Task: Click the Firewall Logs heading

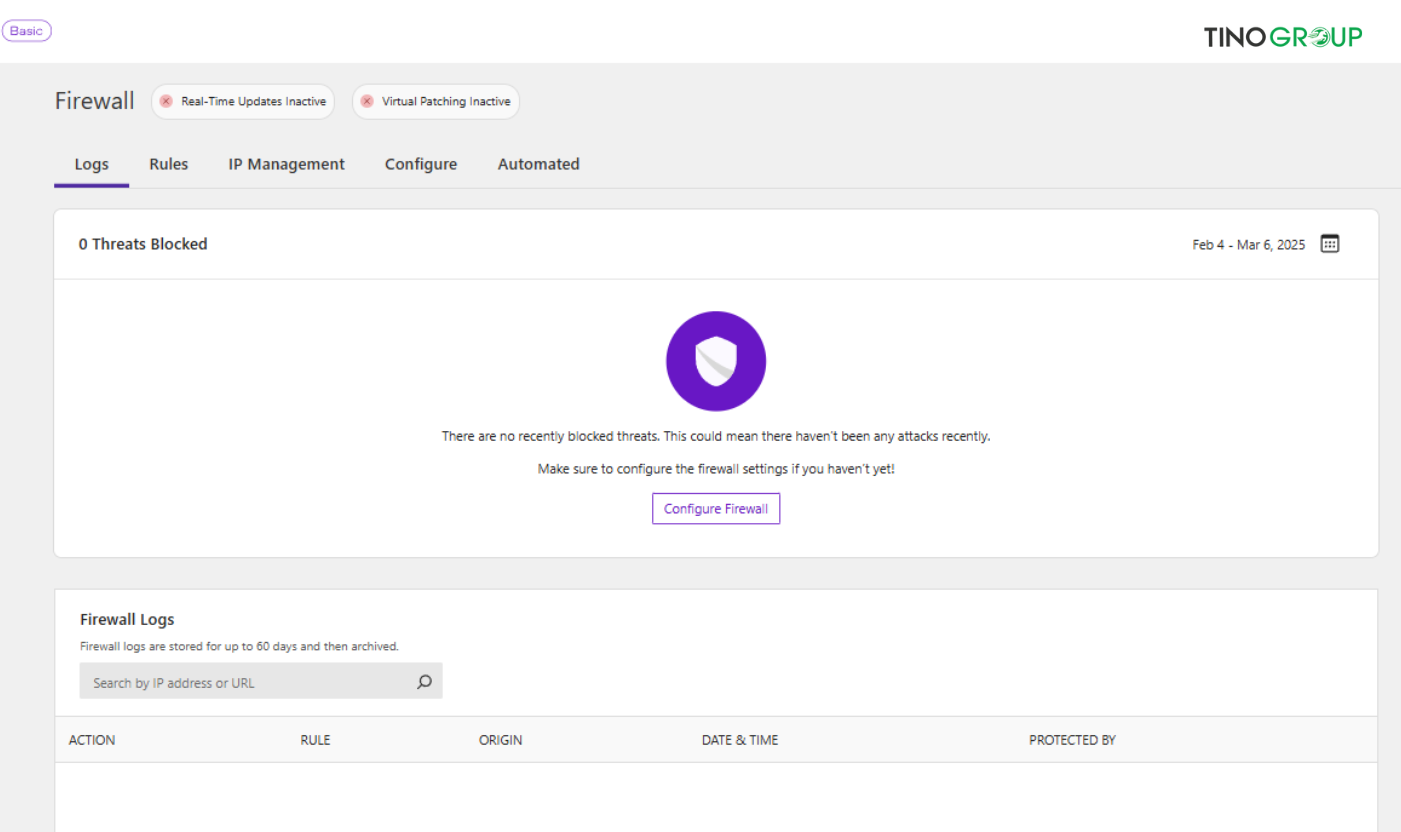Action: [x=127, y=620]
